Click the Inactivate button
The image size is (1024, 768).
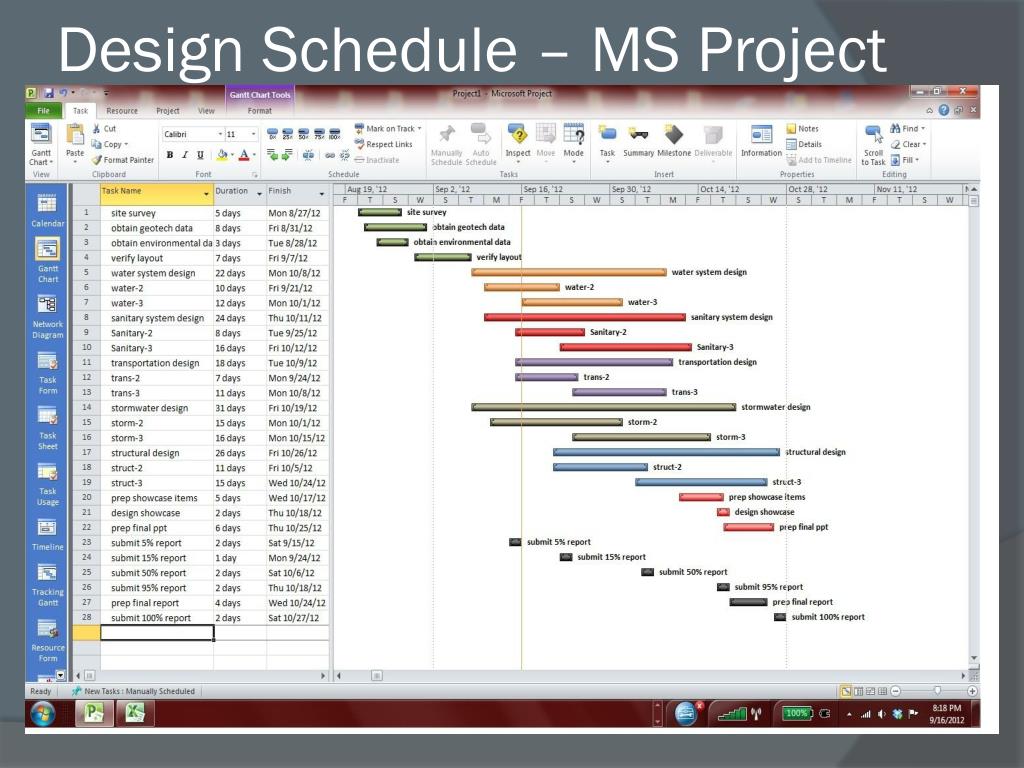pyautogui.click(x=377, y=160)
